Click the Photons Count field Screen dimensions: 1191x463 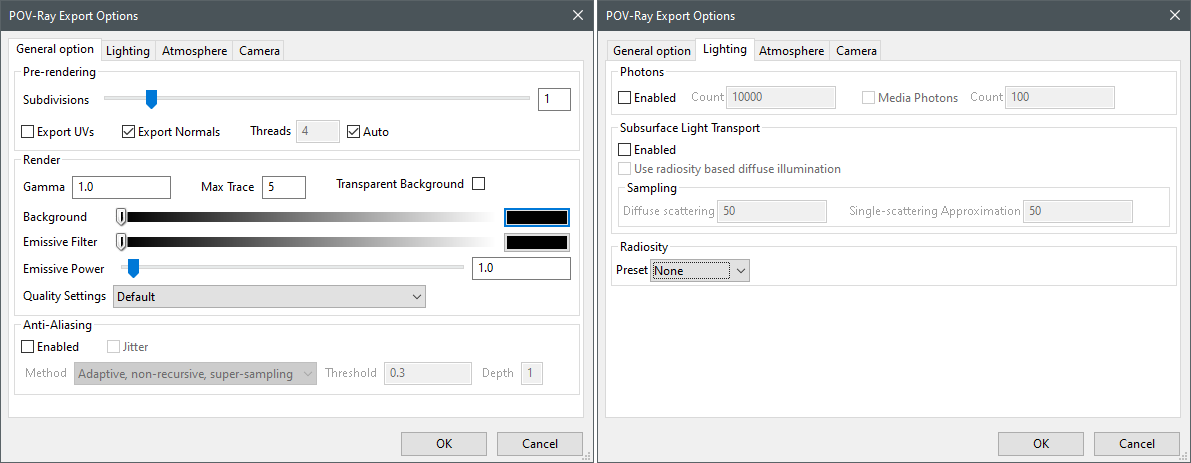click(x=782, y=97)
